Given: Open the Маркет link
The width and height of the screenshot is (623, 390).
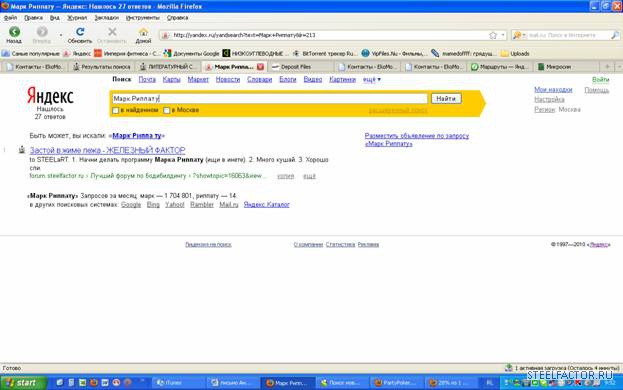Looking at the screenshot, I should point(198,79).
